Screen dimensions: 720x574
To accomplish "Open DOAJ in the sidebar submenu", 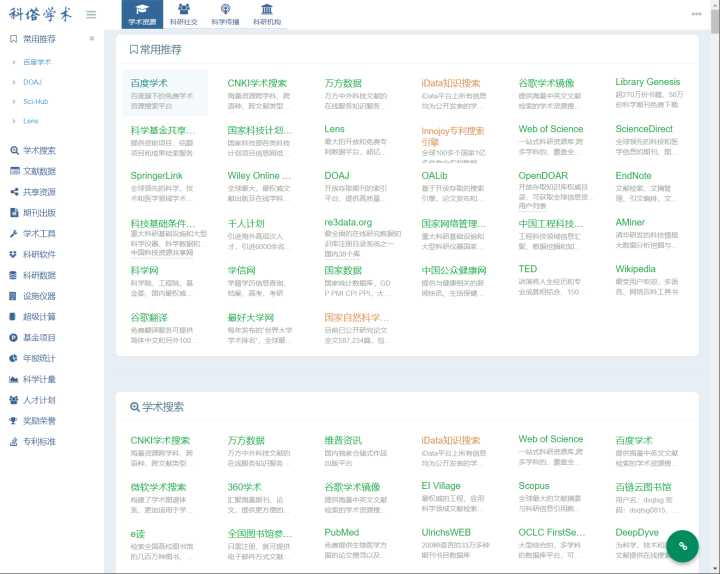I will 33,82.
